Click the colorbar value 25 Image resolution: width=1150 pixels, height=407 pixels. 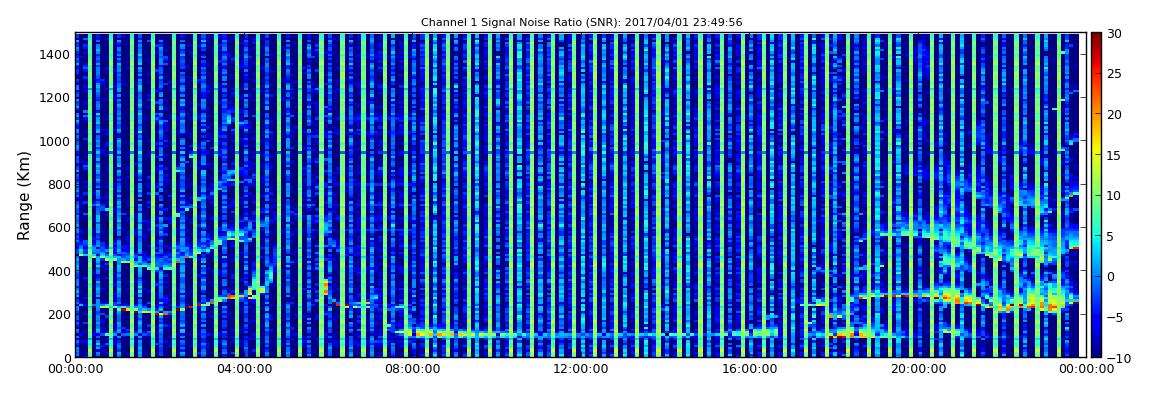[x=1115, y=73]
